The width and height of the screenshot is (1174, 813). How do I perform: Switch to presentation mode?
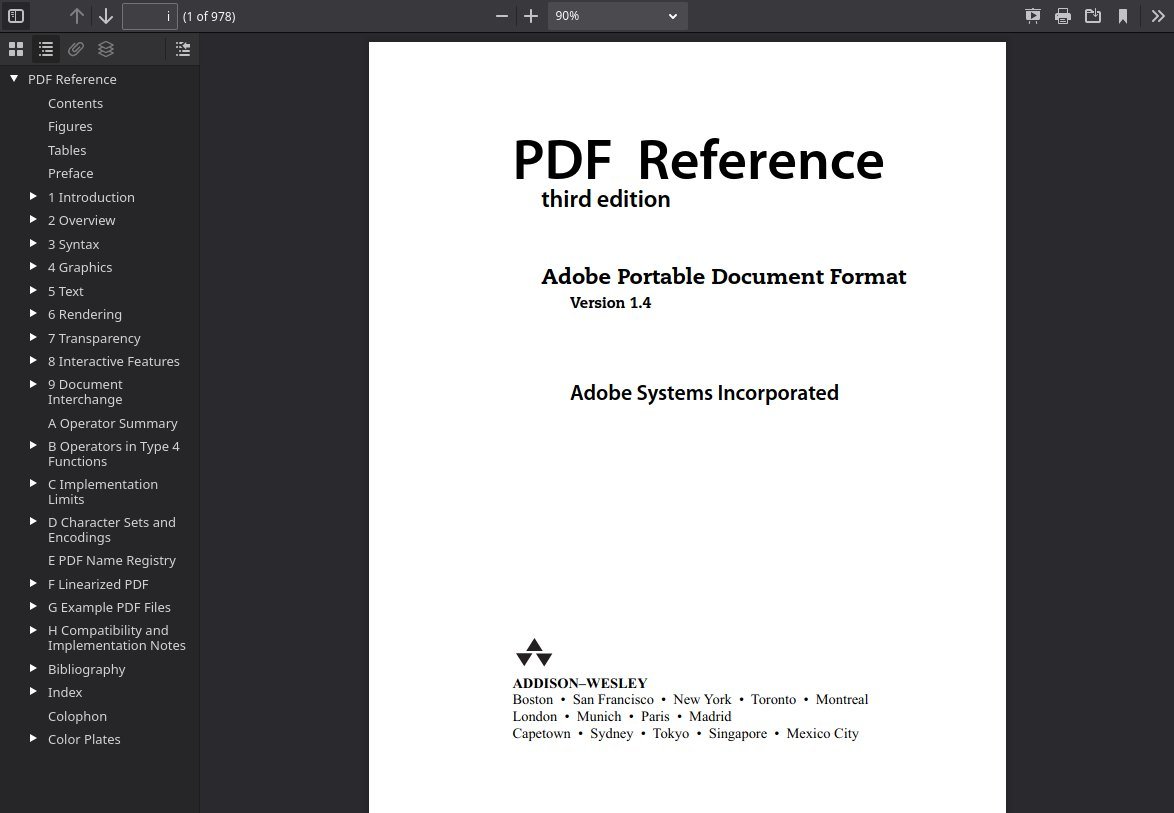[1032, 16]
